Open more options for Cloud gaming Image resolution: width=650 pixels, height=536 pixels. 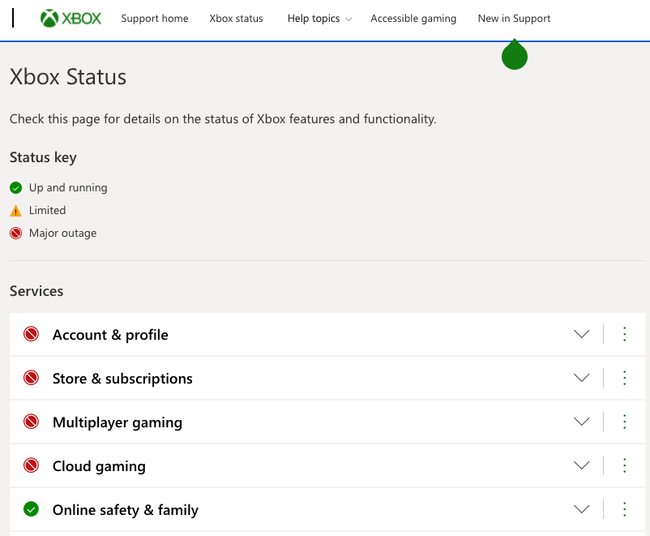point(625,465)
